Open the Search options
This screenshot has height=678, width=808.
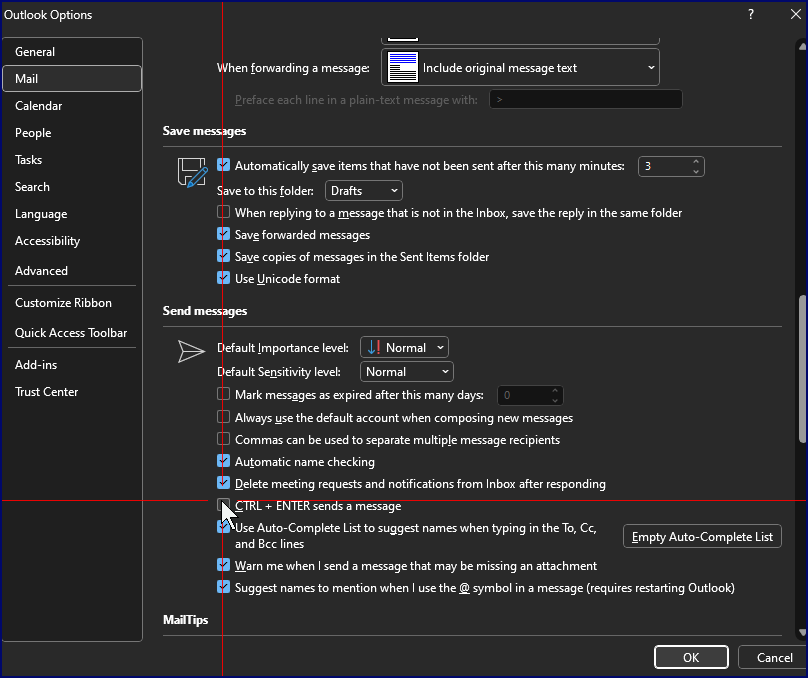point(72,187)
